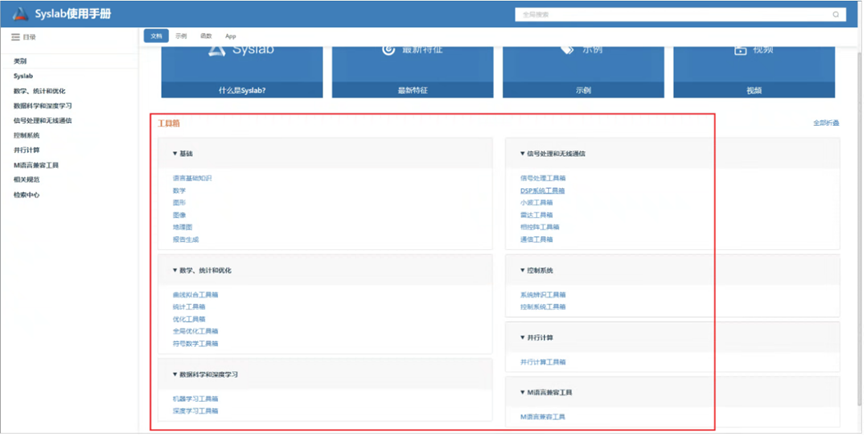Collapse the 数学、统计和优化 section header triangle

point(175,271)
